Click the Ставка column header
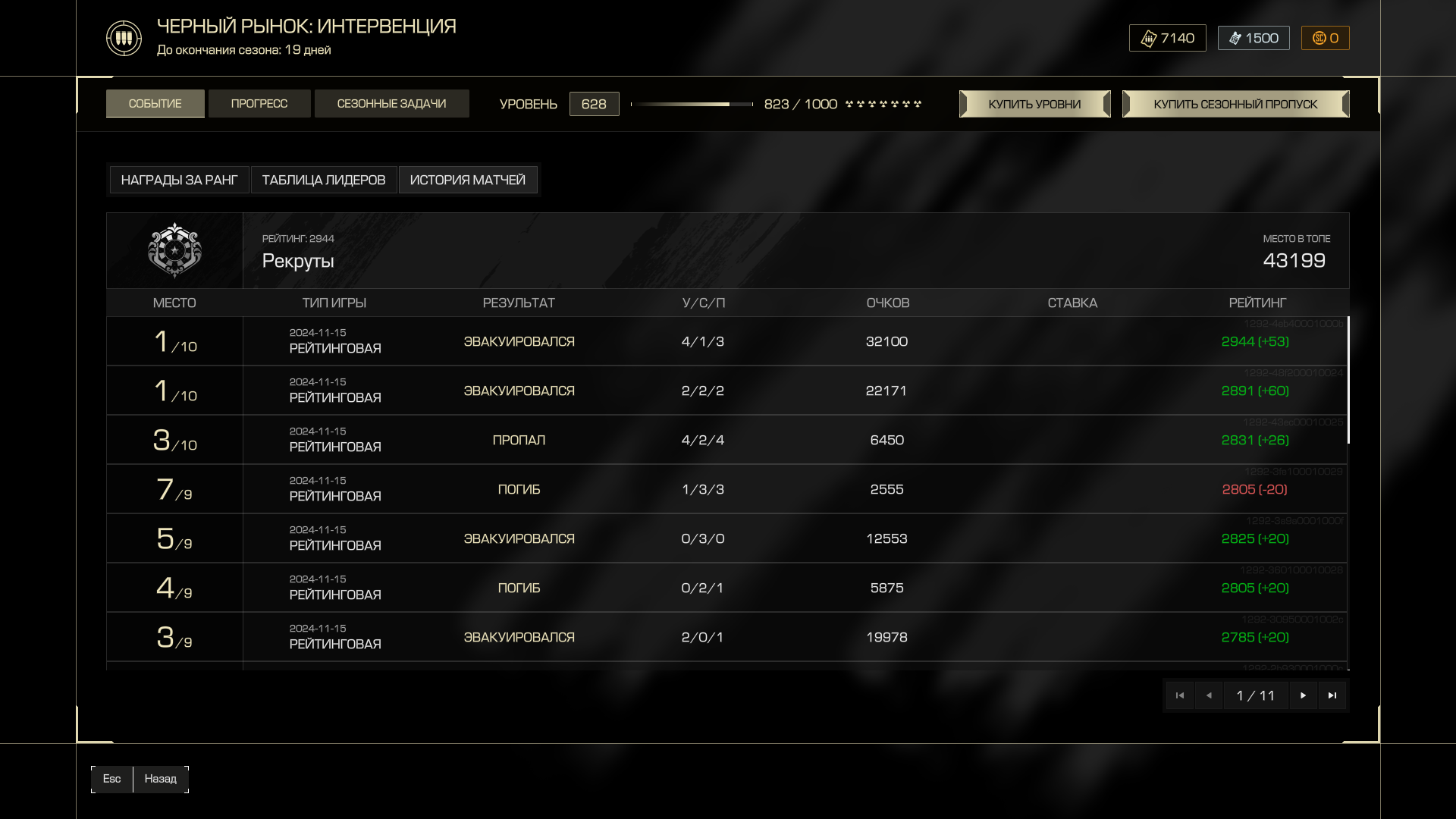The height and width of the screenshot is (819, 1456). point(1072,303)
